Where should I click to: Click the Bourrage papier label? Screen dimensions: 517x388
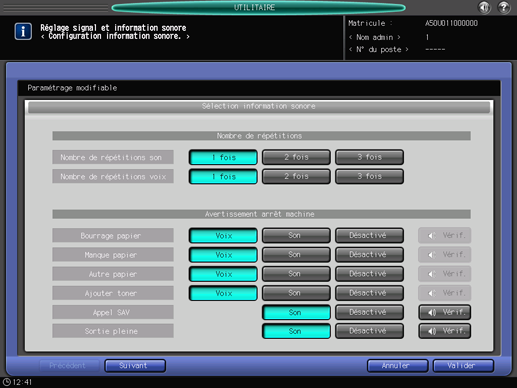click(x=113, y=236)
